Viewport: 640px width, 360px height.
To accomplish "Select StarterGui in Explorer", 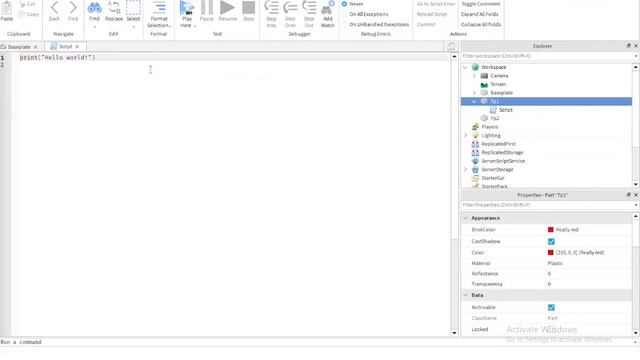I will coord(493,178).
